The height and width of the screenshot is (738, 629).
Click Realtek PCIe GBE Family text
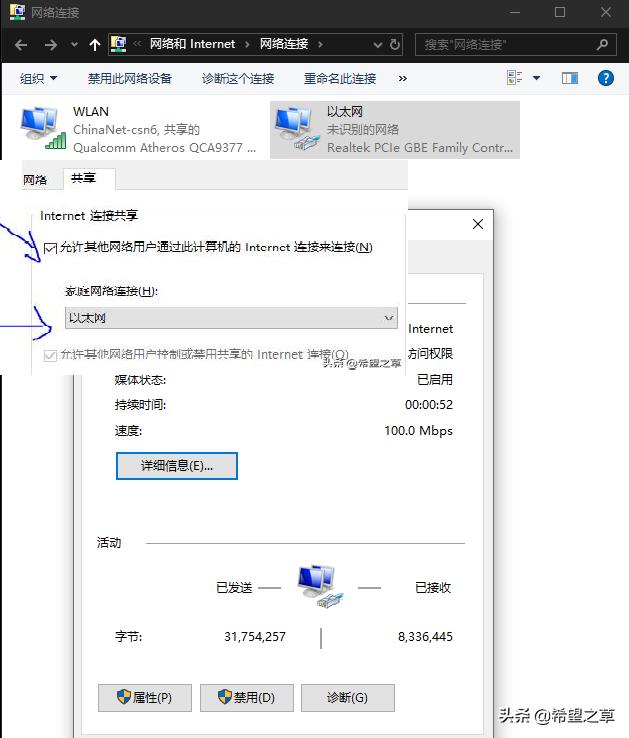(420, 148)
